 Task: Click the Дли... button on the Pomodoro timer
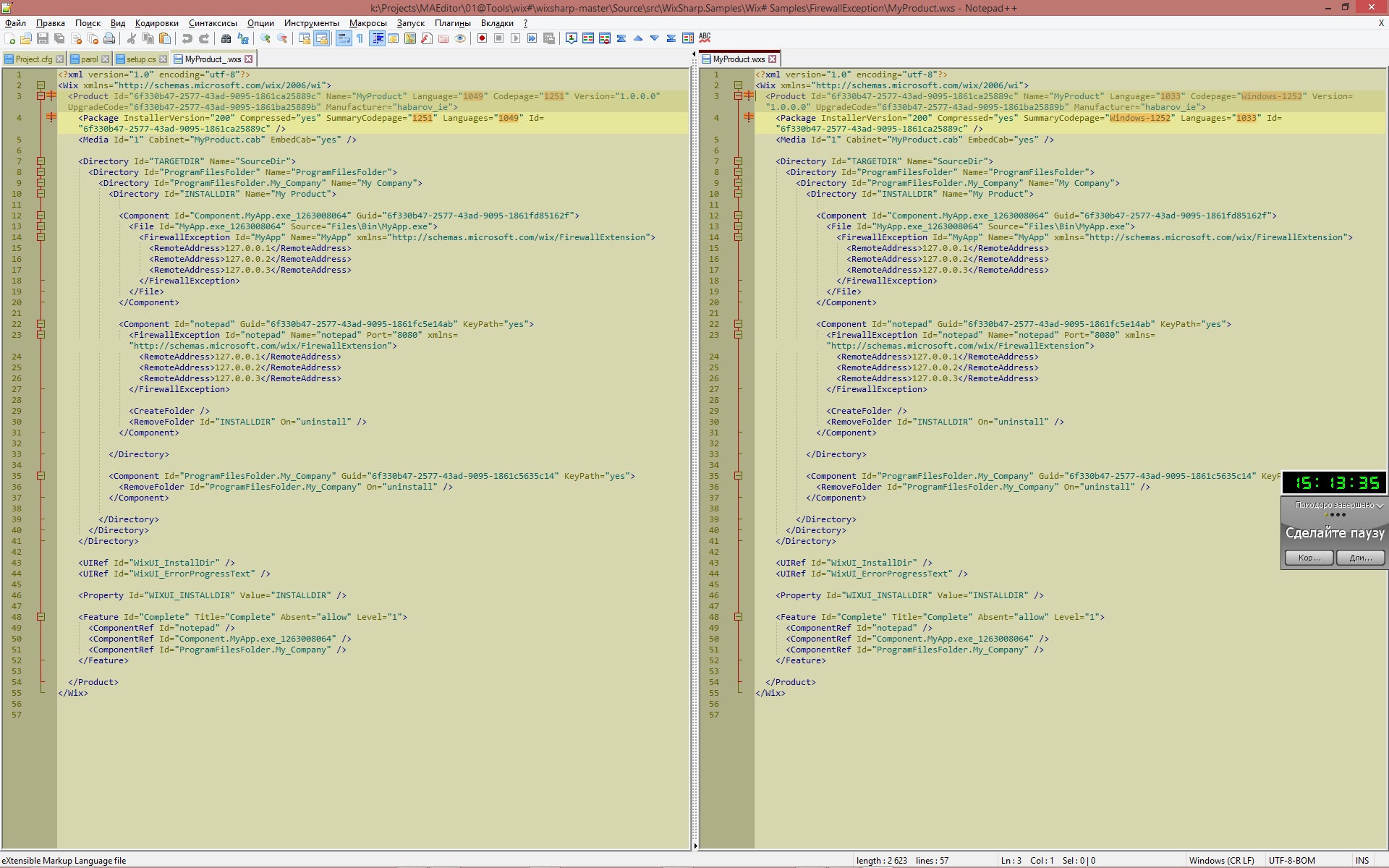point(1360,558)
